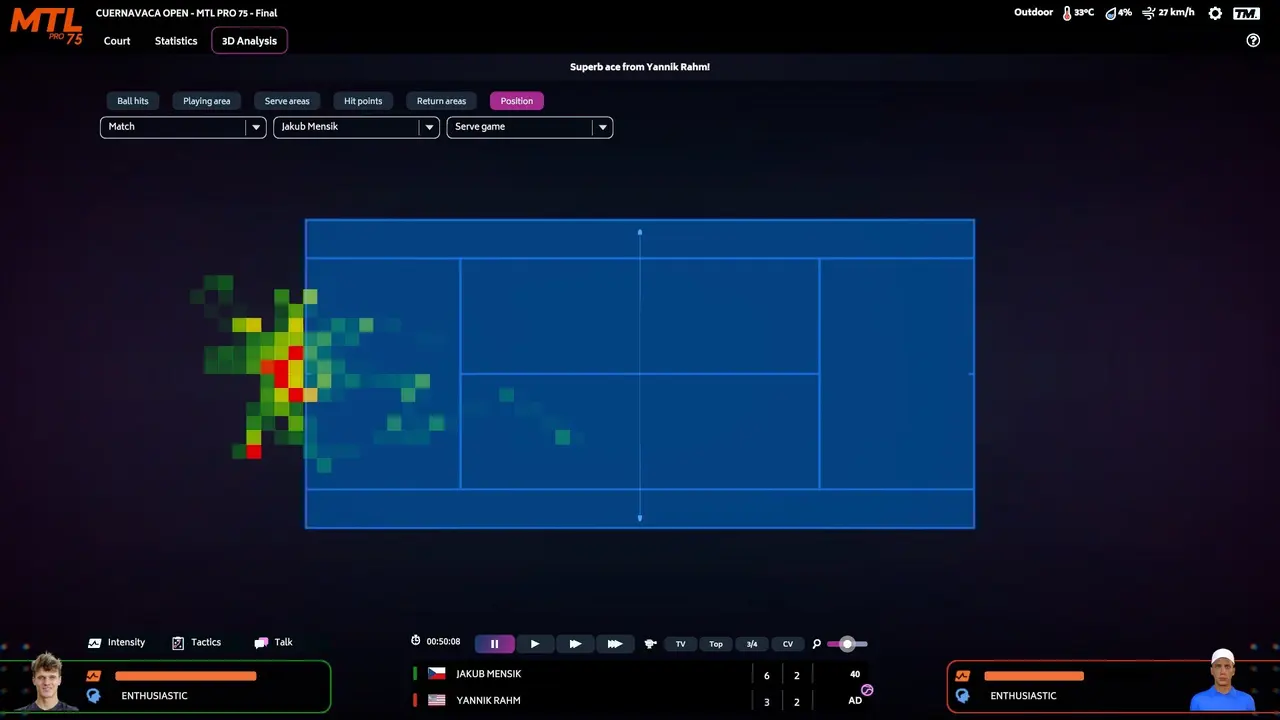This screenshot has width=1280, height=720.
Task: Play match at normal speed
Action: [534, 644]
